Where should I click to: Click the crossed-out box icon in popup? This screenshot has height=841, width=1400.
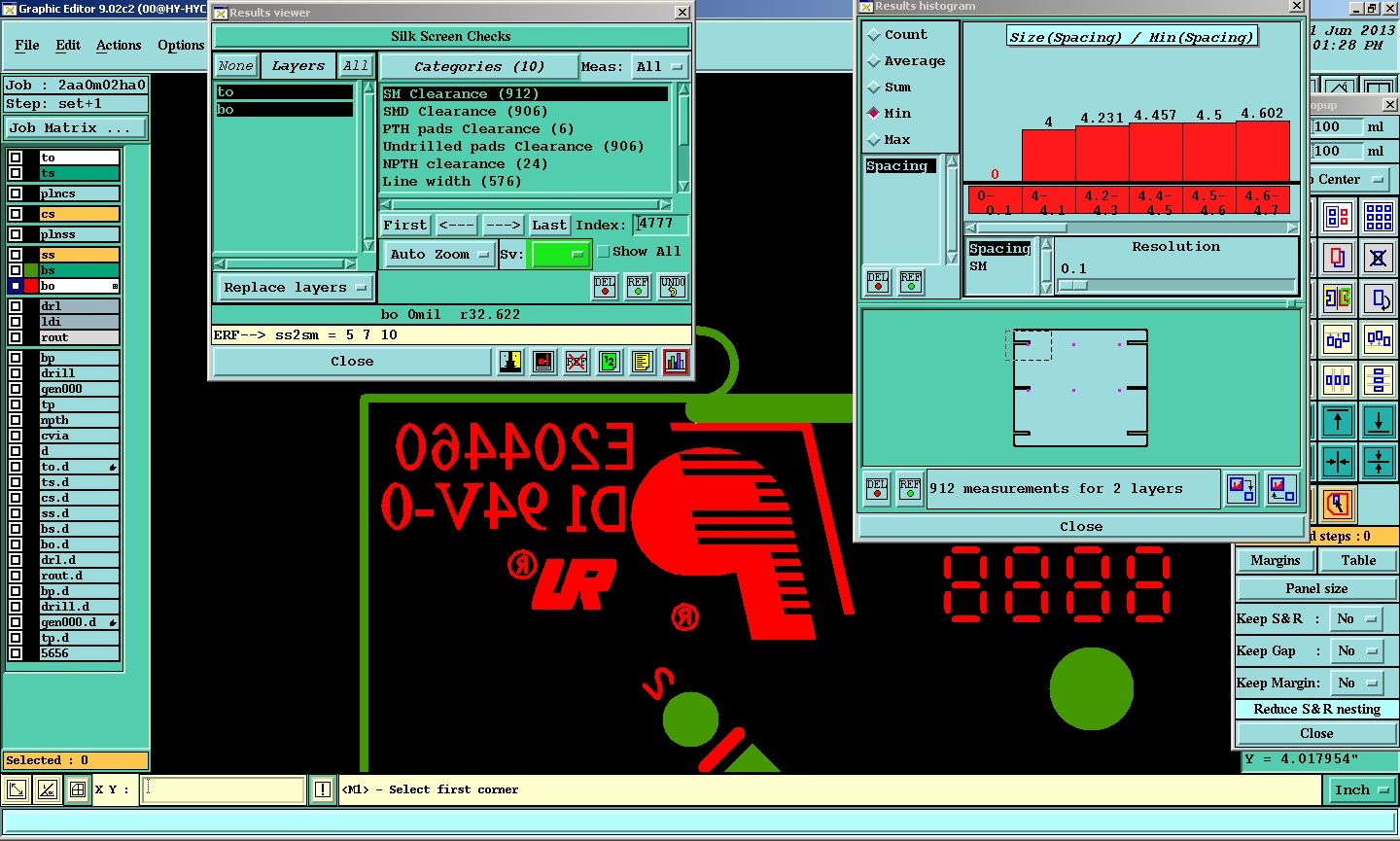point(1379,258)
